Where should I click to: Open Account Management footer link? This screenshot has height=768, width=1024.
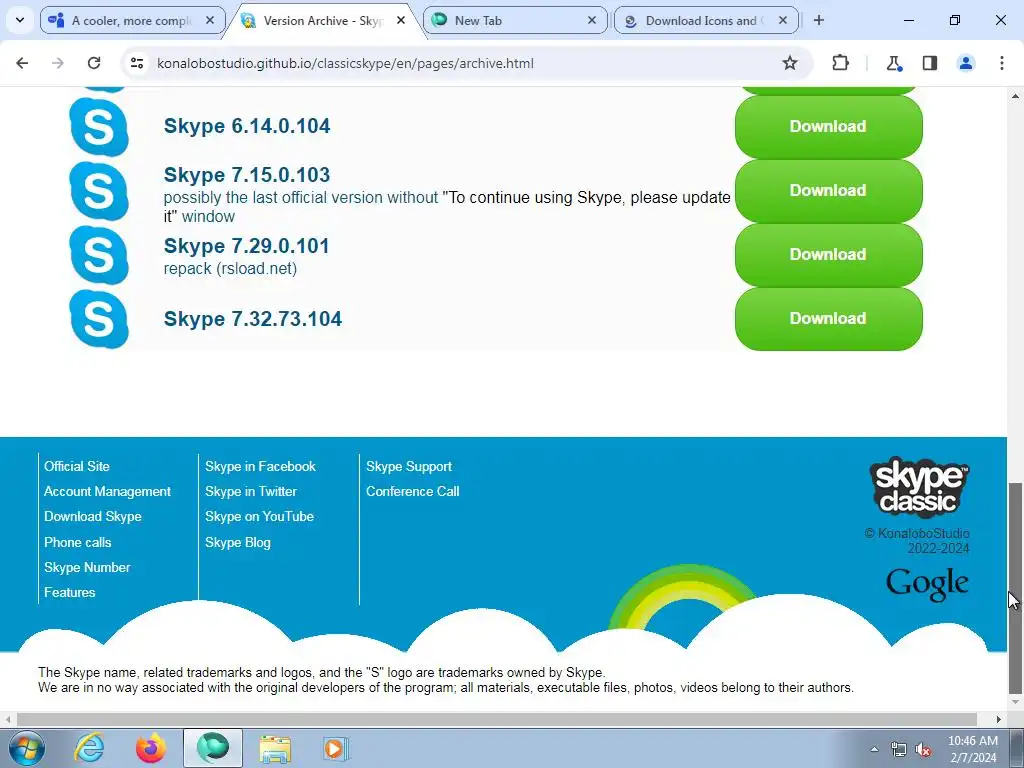108,491
